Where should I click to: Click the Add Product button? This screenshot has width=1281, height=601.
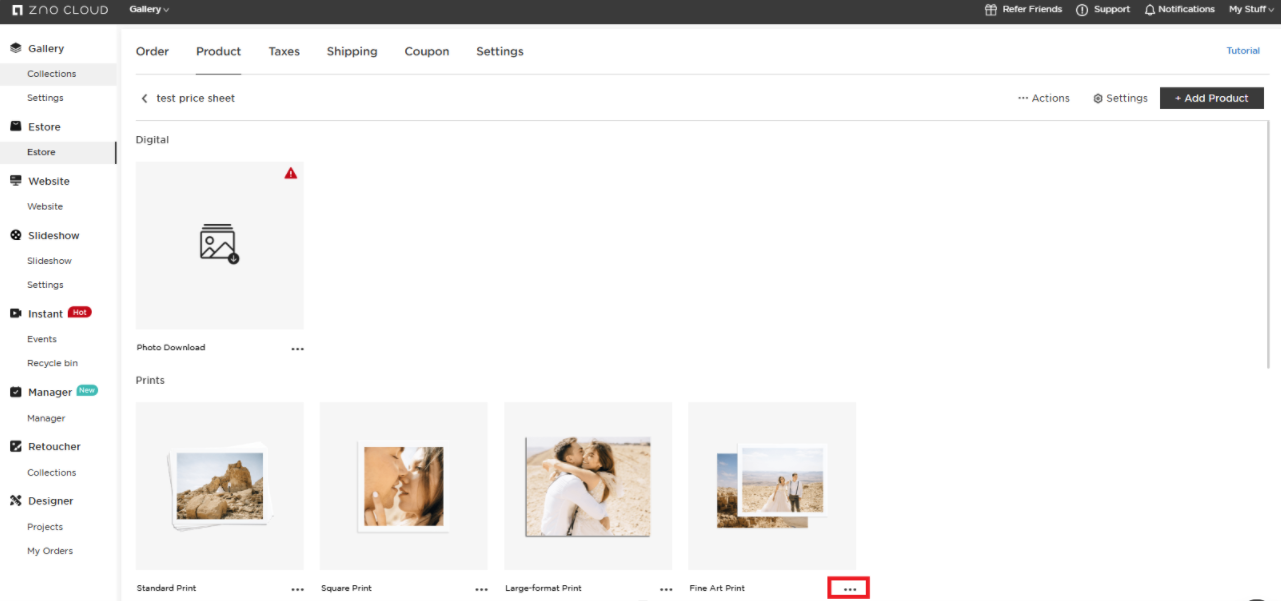(x=1211, y=98)
